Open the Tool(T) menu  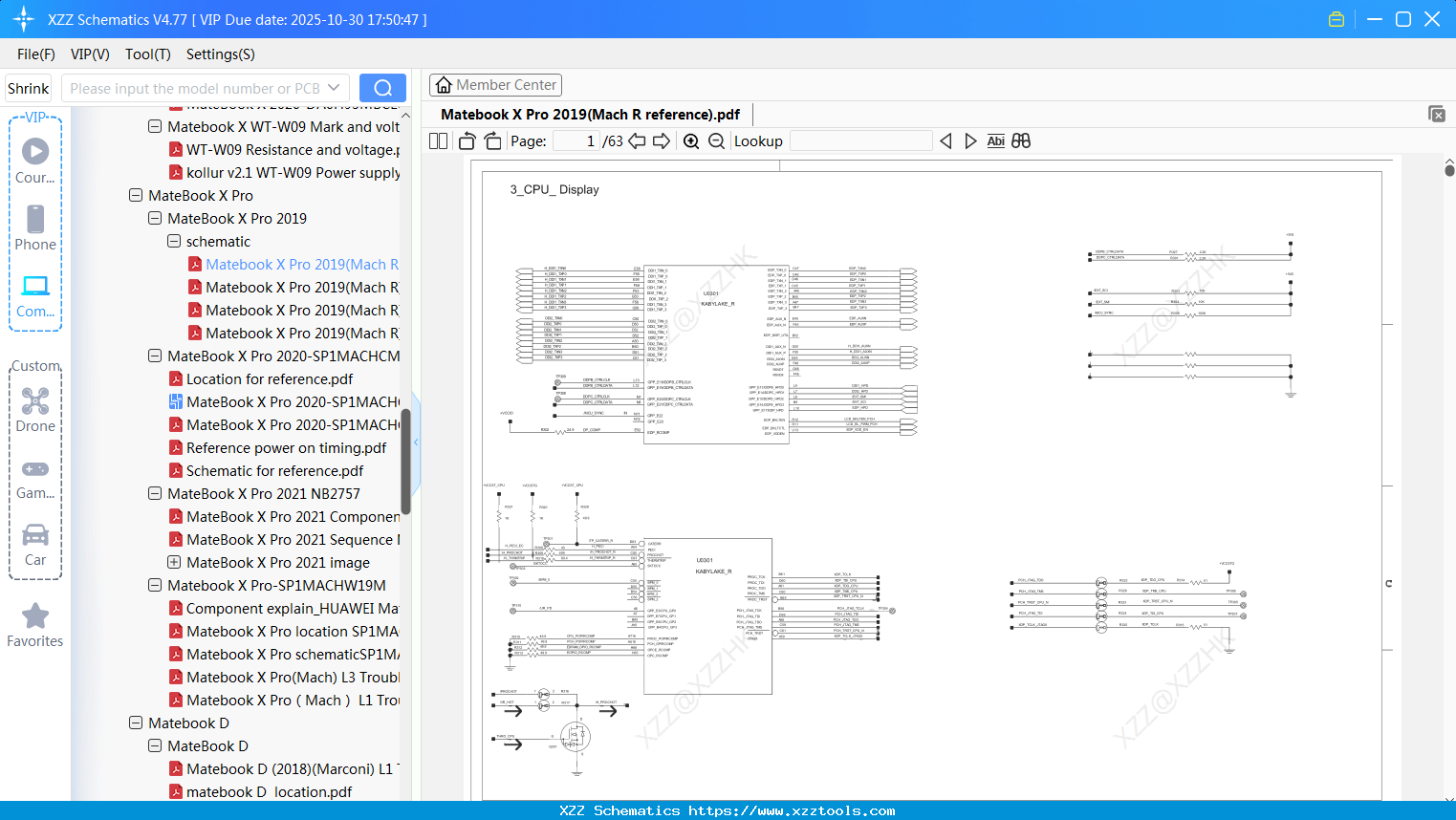148,54
